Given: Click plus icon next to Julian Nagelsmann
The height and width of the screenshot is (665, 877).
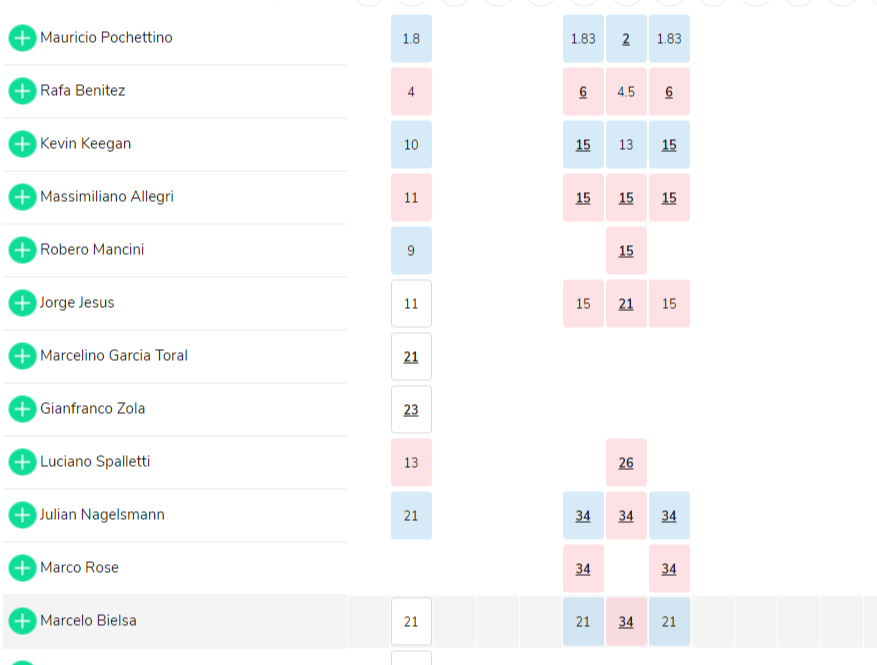Looking at the screenshot, I should (x=22, y=515).
